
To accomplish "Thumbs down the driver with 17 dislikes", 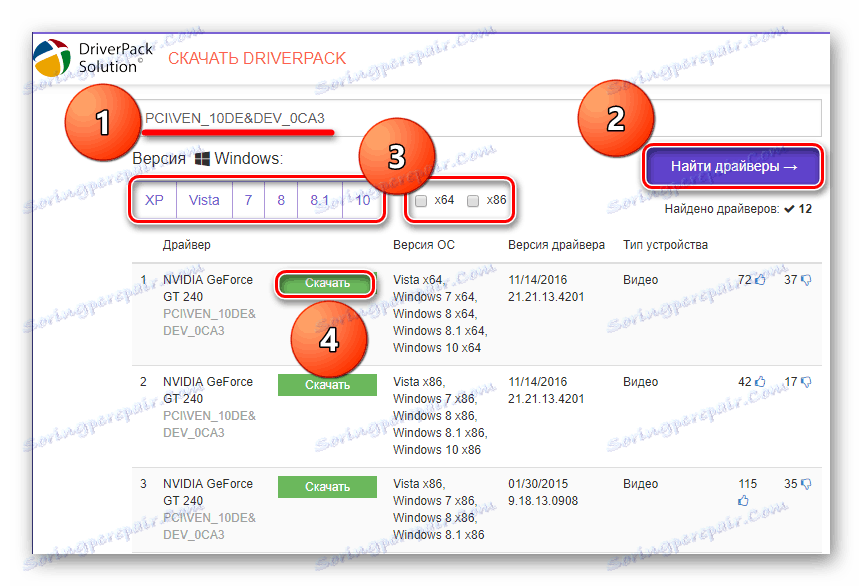I will (806, 382).
